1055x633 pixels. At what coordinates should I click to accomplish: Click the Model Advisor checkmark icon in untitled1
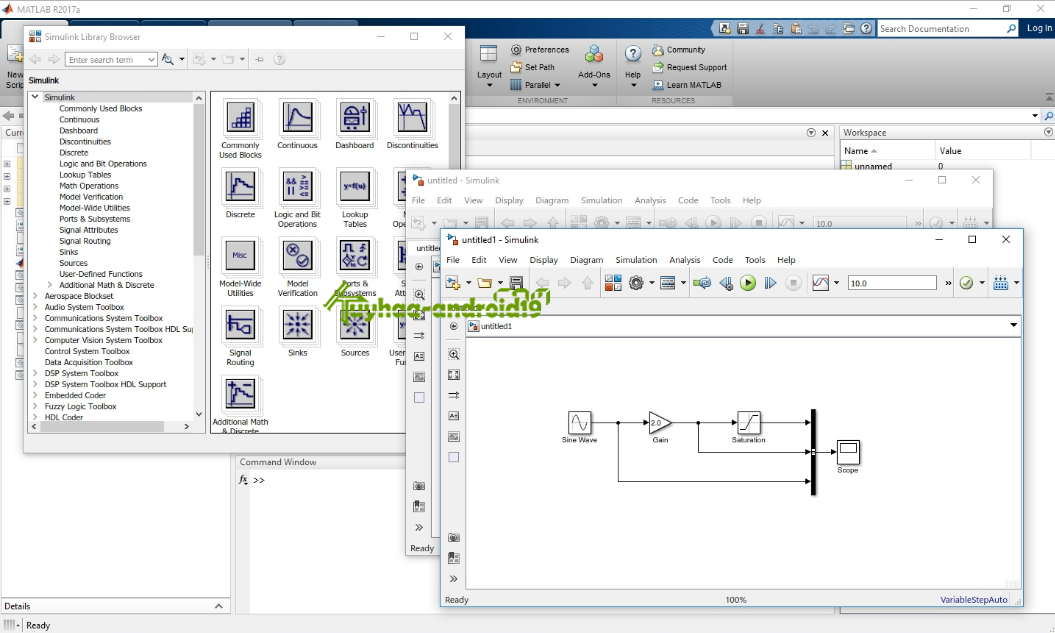[x=966, y=283]
